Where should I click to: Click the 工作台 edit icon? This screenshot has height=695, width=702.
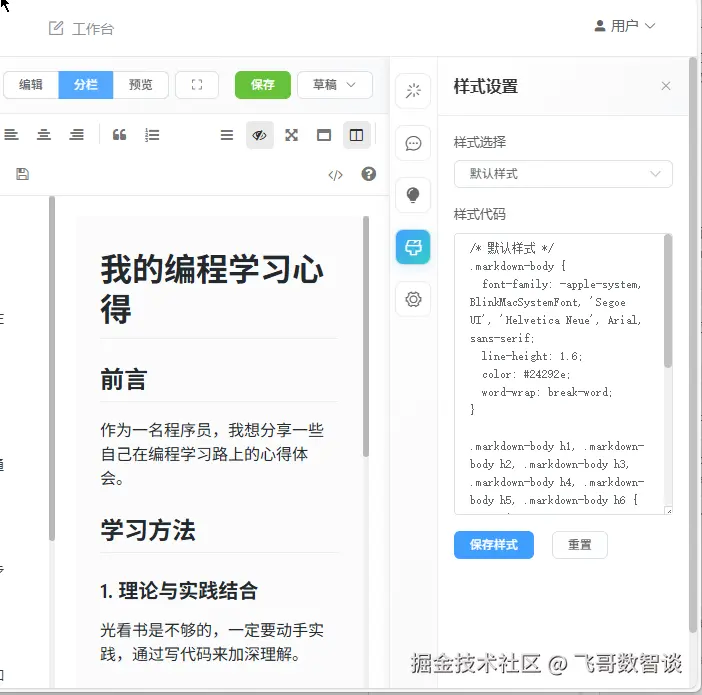[x=56, y=28]
